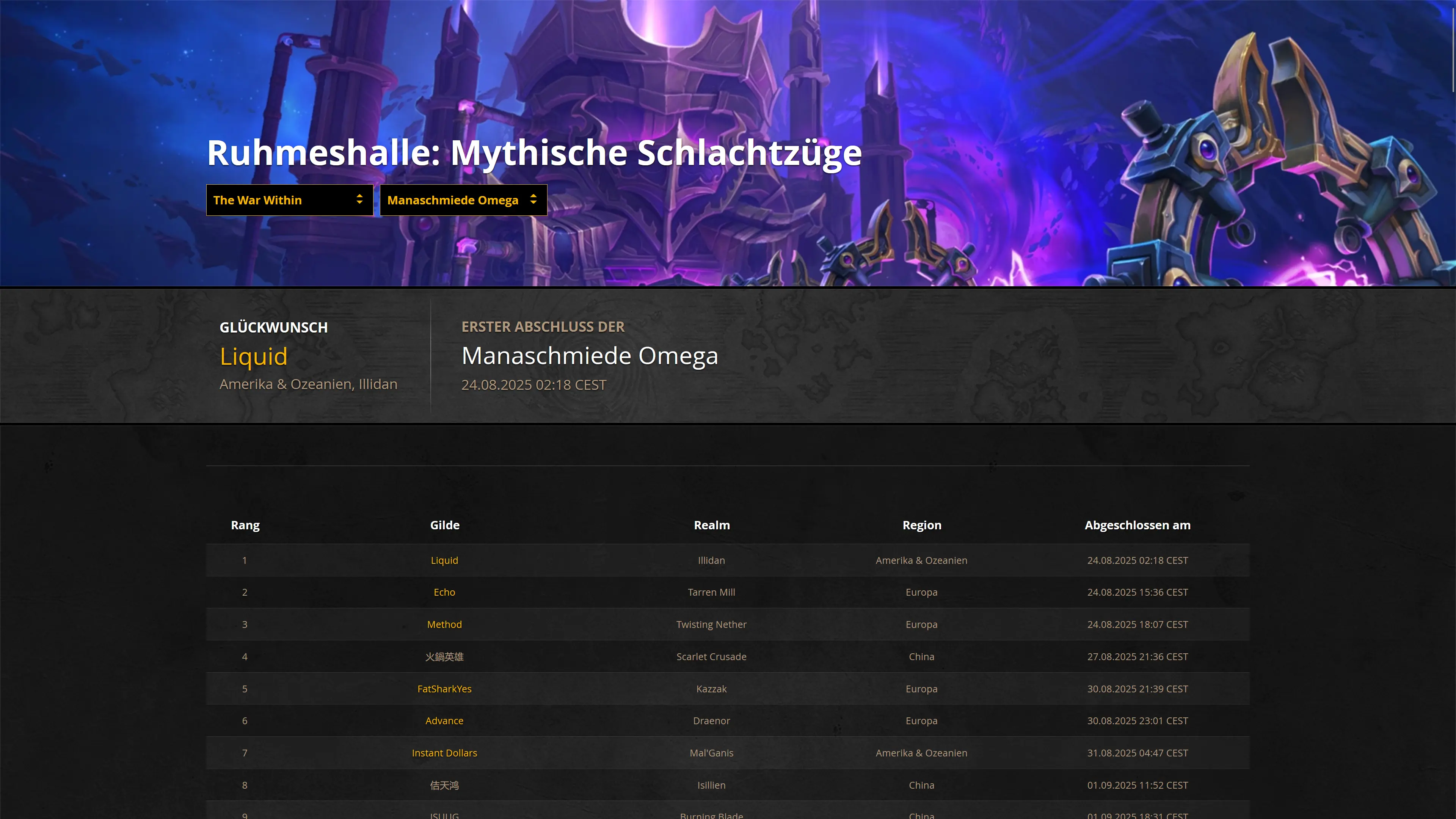
Task: Click arrow icon on The War Within selector
Action: (359, 199)
